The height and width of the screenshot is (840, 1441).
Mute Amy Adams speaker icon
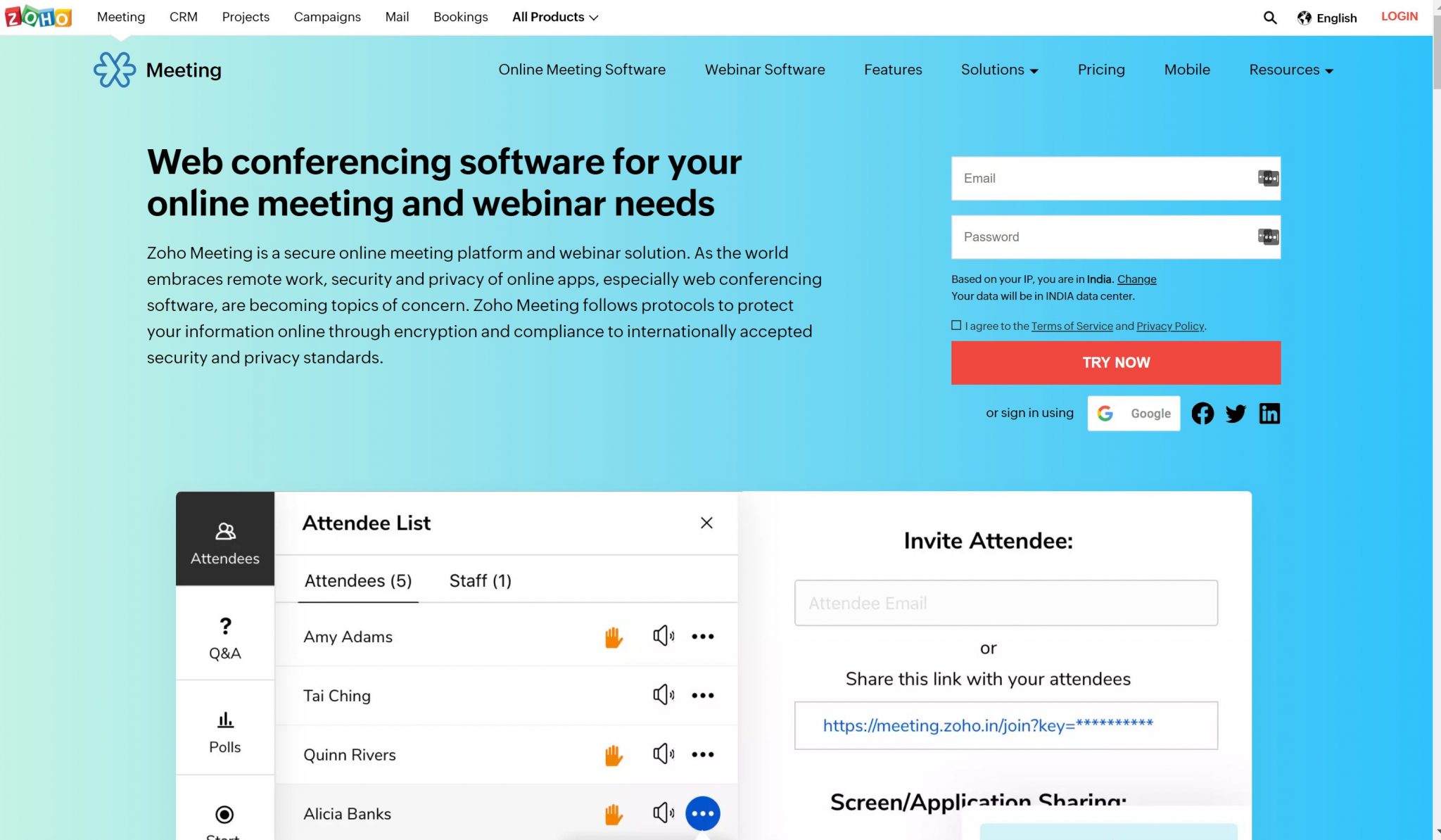[663, 636]
